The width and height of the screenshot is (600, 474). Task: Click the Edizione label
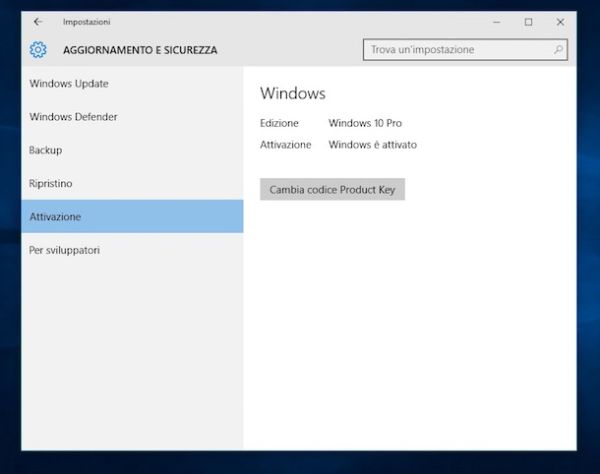[x=279, y=123]
